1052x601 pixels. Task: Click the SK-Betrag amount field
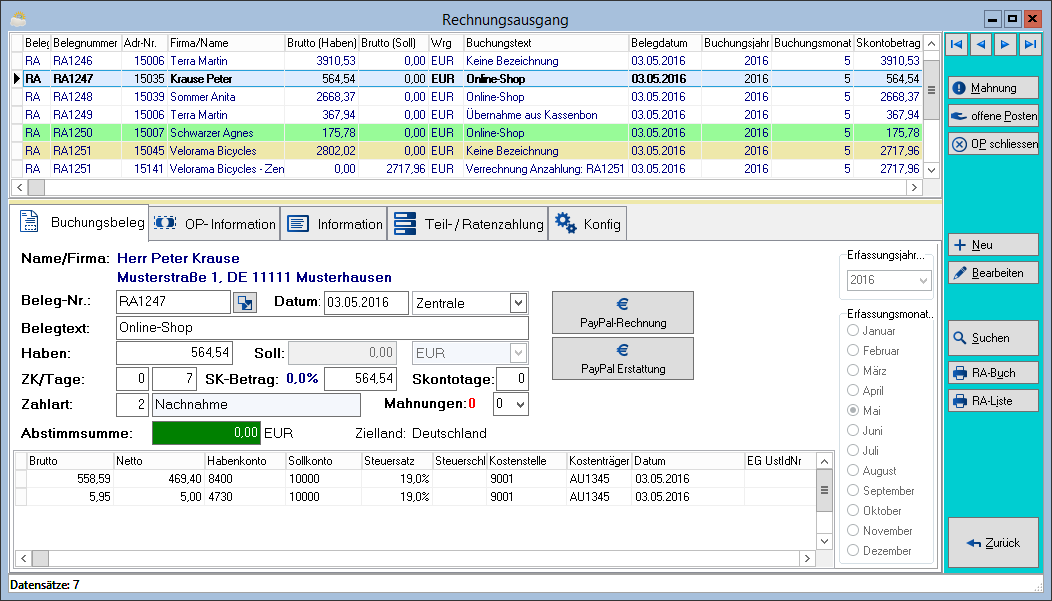pyautogui.click(x=360, y=379)
